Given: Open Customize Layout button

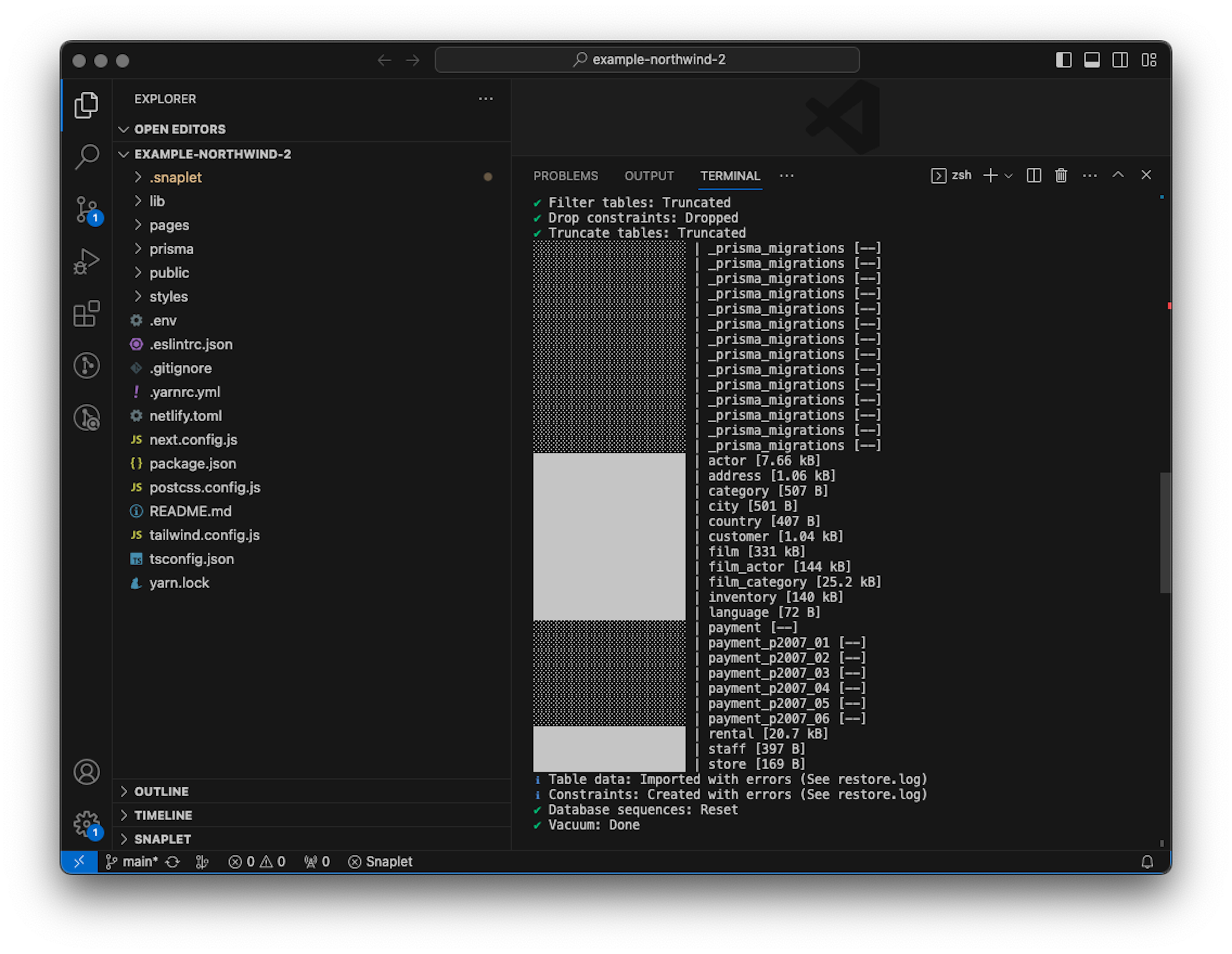Looking at the screenshot, I should [x=1149, y=60].
